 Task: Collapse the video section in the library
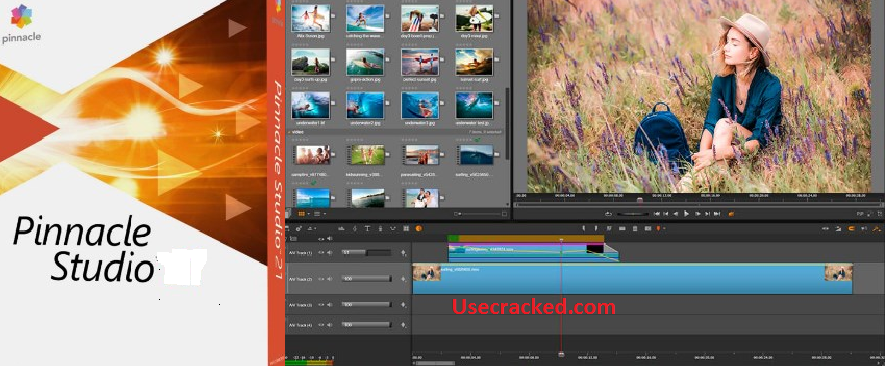(x=290, y=132)
